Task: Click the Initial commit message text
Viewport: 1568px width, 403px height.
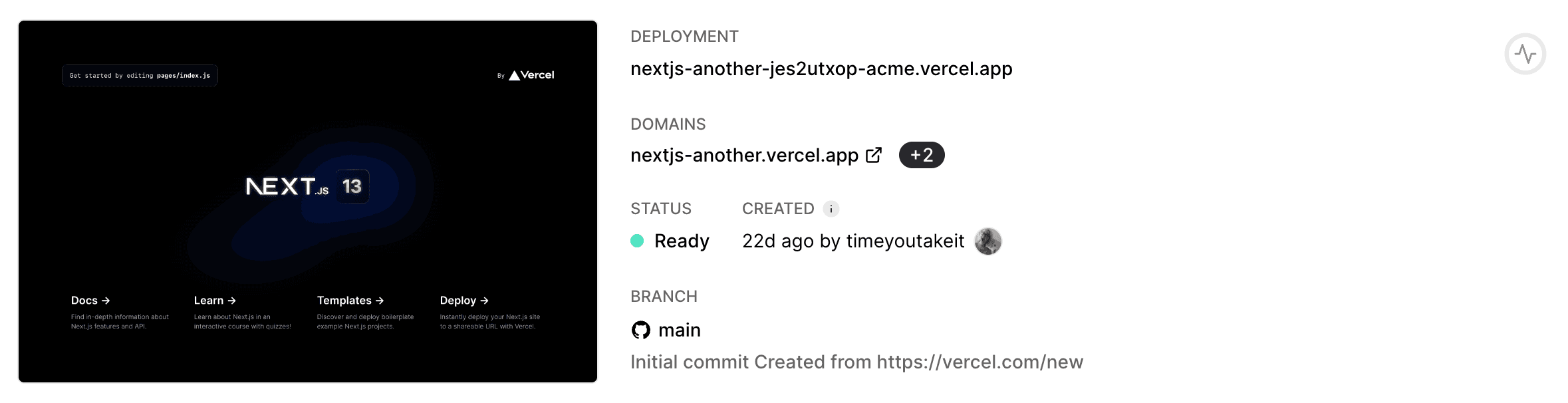Action: (x=856, y=362)
